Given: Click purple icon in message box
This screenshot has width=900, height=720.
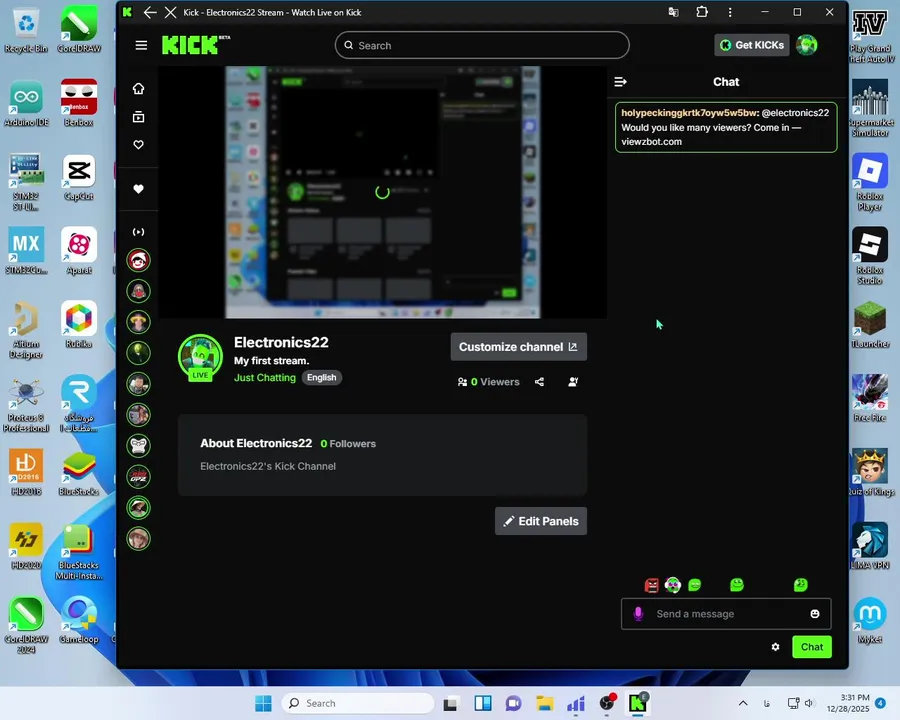Looking at the screenshot, I should pyautogui.click(x=638, y=614).
